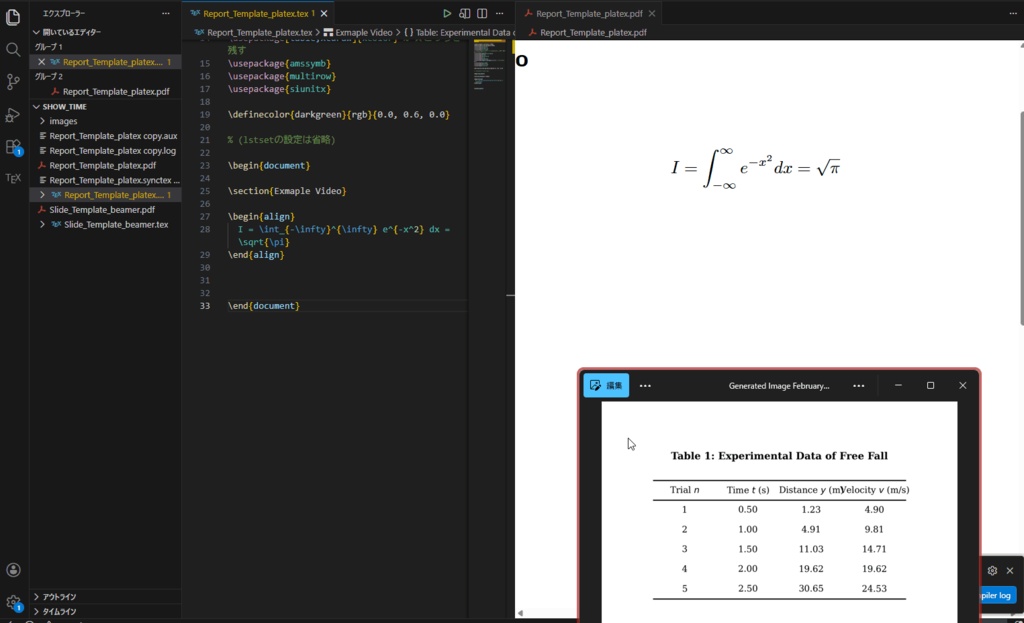Image resolution: width=1024 pixels, height=623 pixels.
Task: Click line 19 \definecolor darkgreen
Action: click(338, 114)
